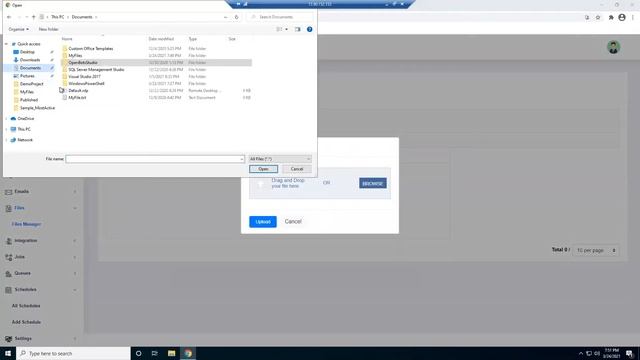Click the Network icon in navigation pane
This screenshot has height=360, width=640.
13,140
